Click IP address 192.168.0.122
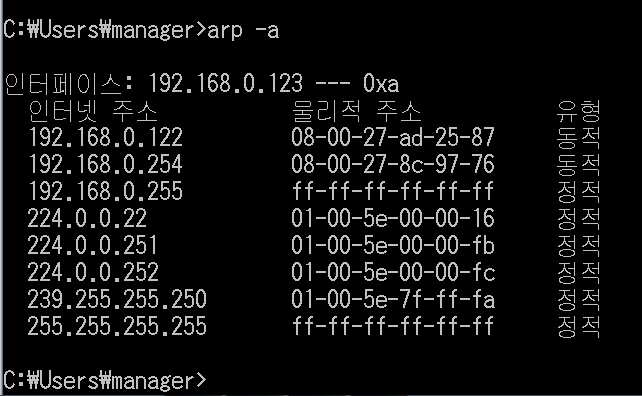This screenshot has width=642, height=396. pyautogui.click(x=105, y=137)
